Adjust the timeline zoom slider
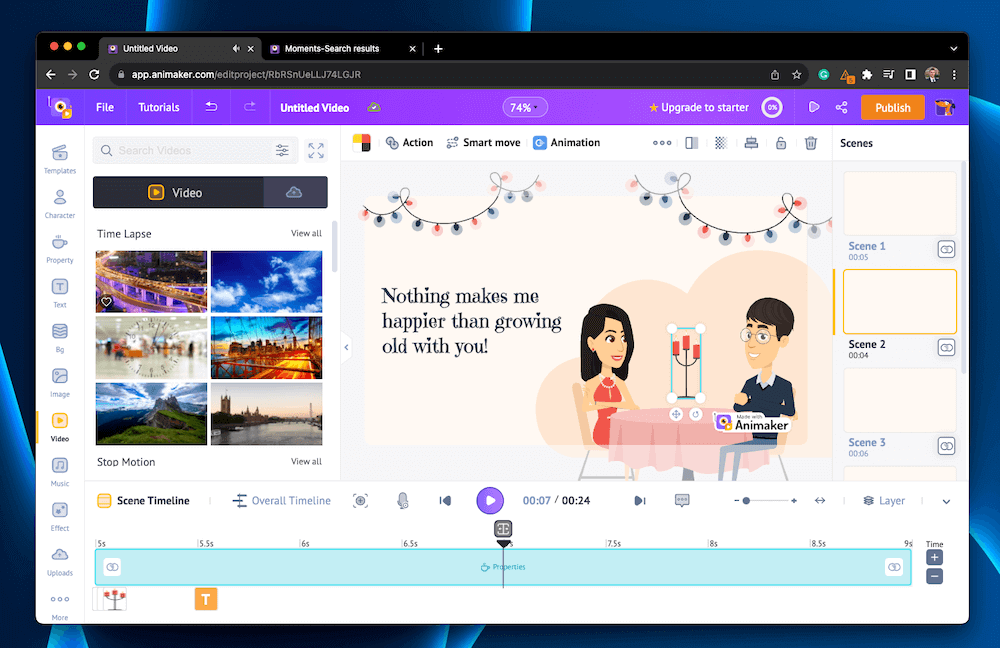 coord(746,501)
